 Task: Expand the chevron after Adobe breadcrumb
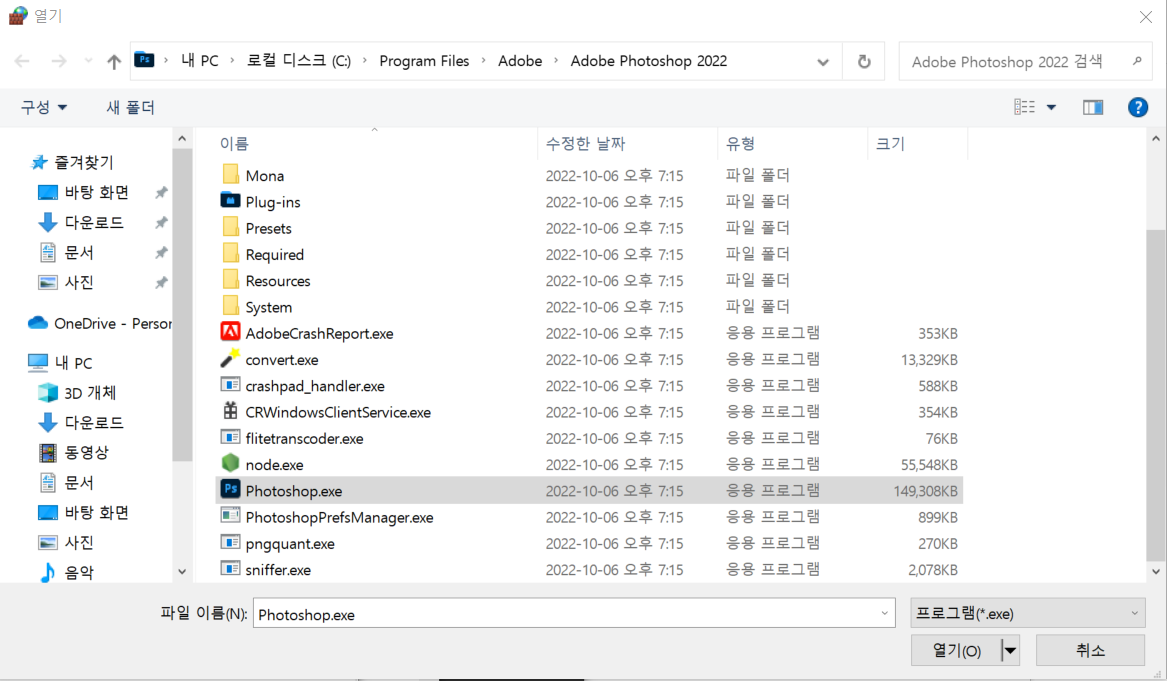(x=556, y=61)
